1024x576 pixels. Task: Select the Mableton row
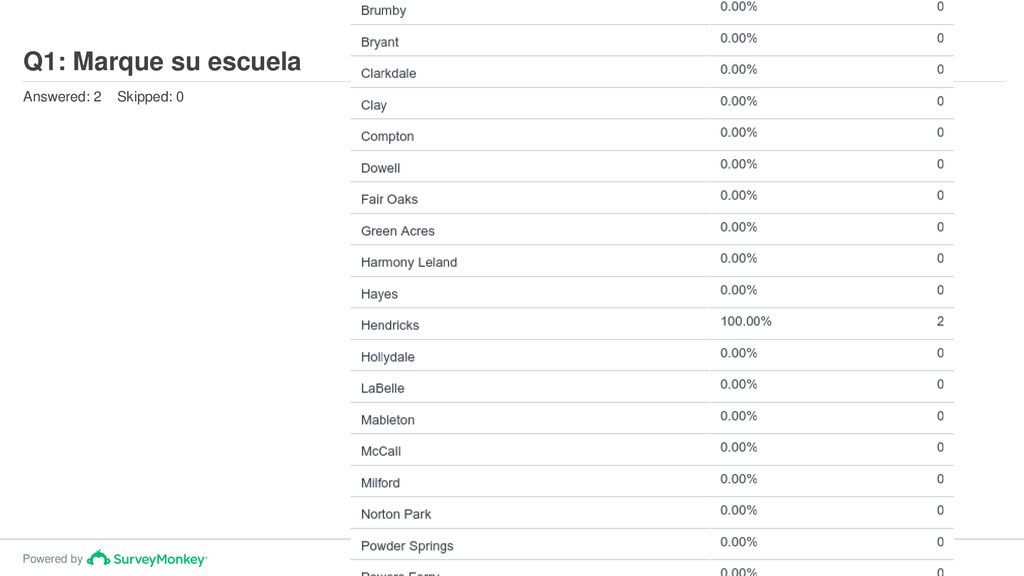click(652, 418)
